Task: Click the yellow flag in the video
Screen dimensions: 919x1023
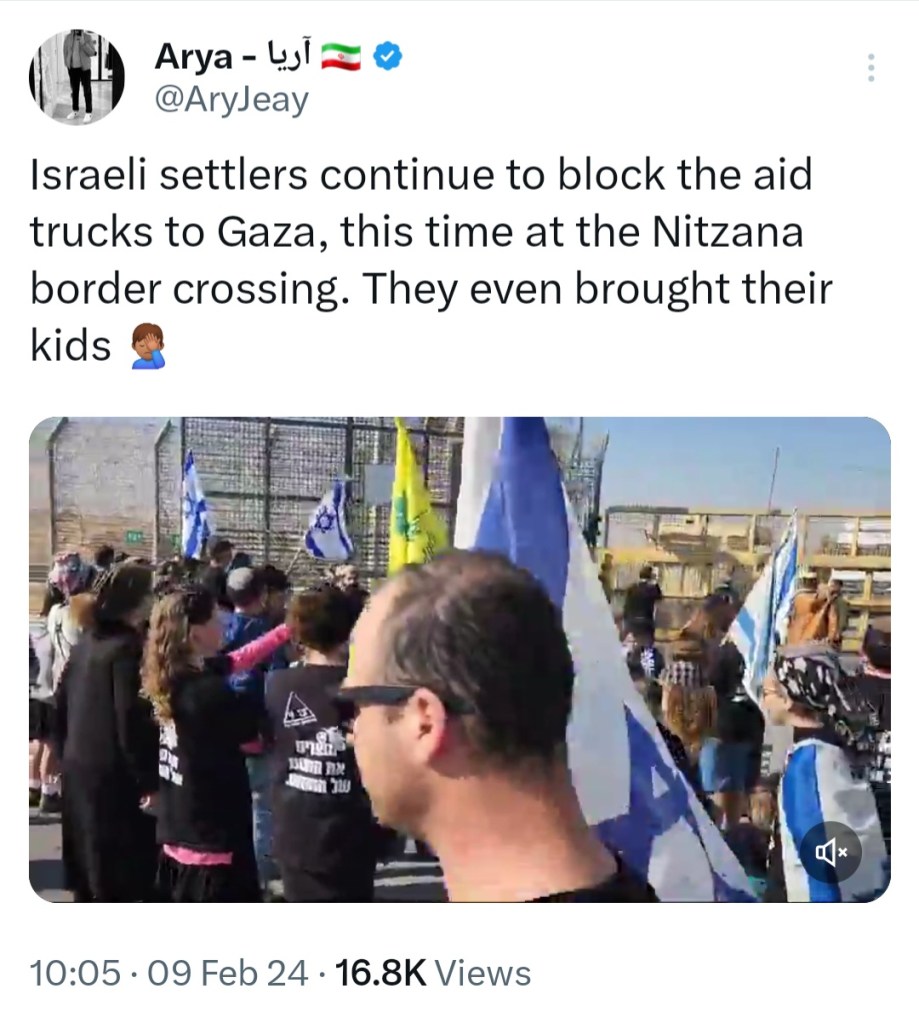Action: [x=415, y=502]
